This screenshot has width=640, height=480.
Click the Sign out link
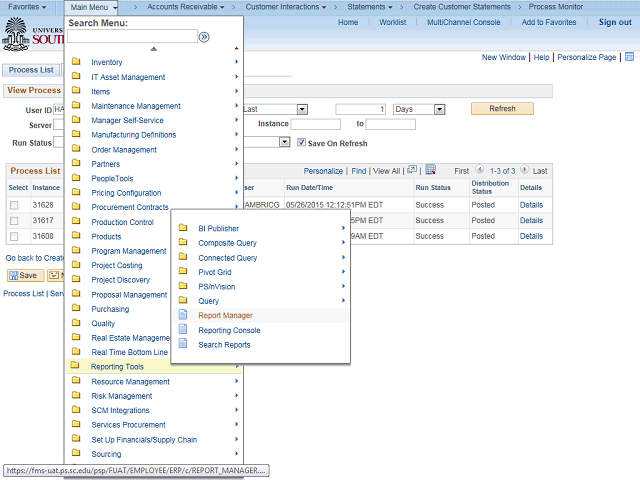(x=615, y=22)
